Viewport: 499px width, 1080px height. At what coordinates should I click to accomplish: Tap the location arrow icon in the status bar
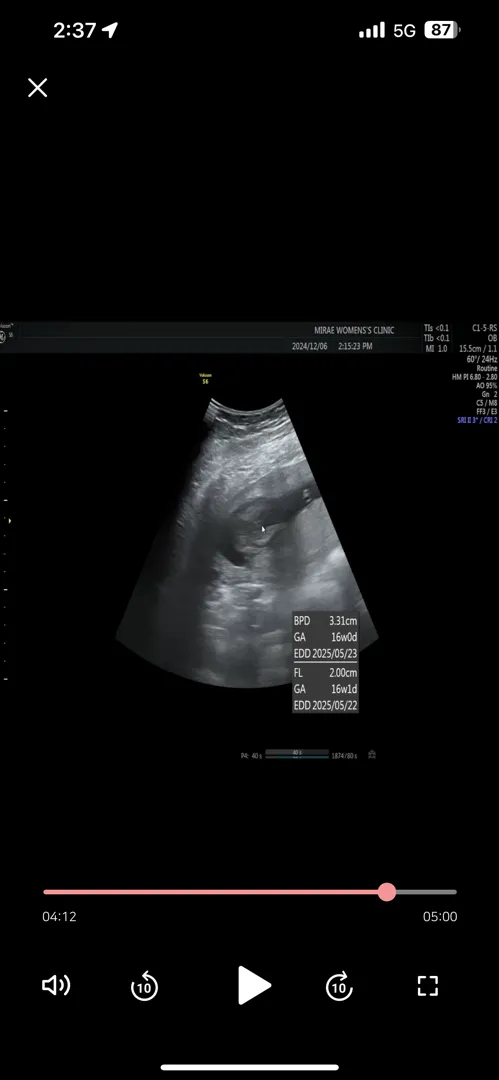(110, 30)
